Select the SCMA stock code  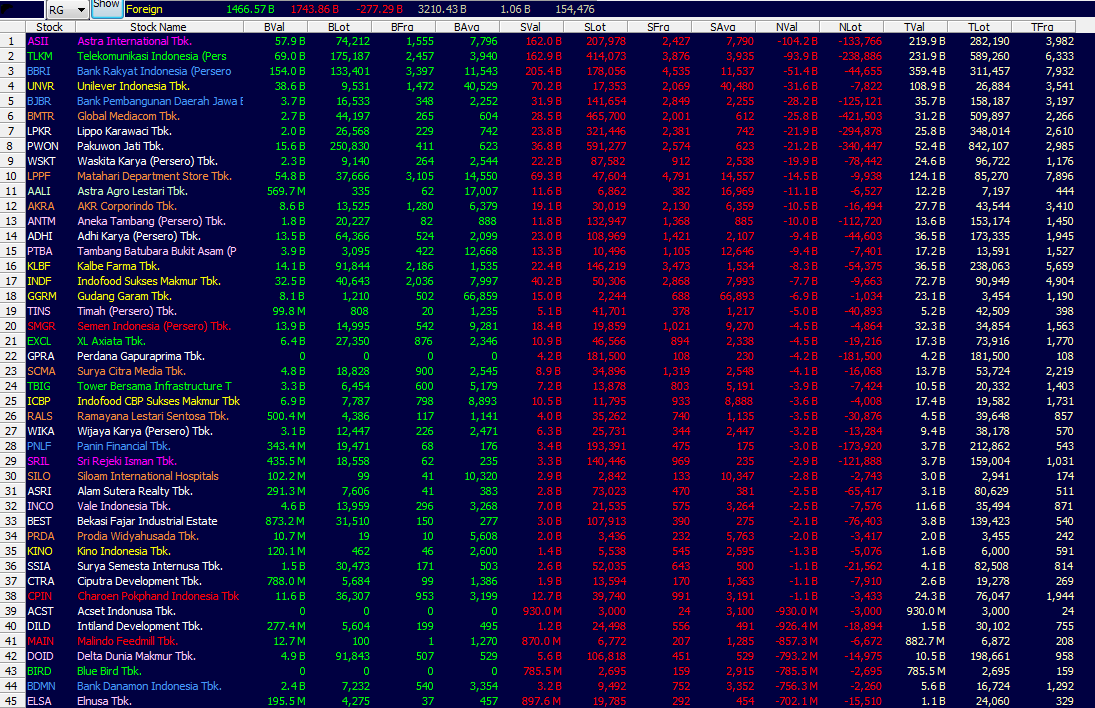click(41, 371)
